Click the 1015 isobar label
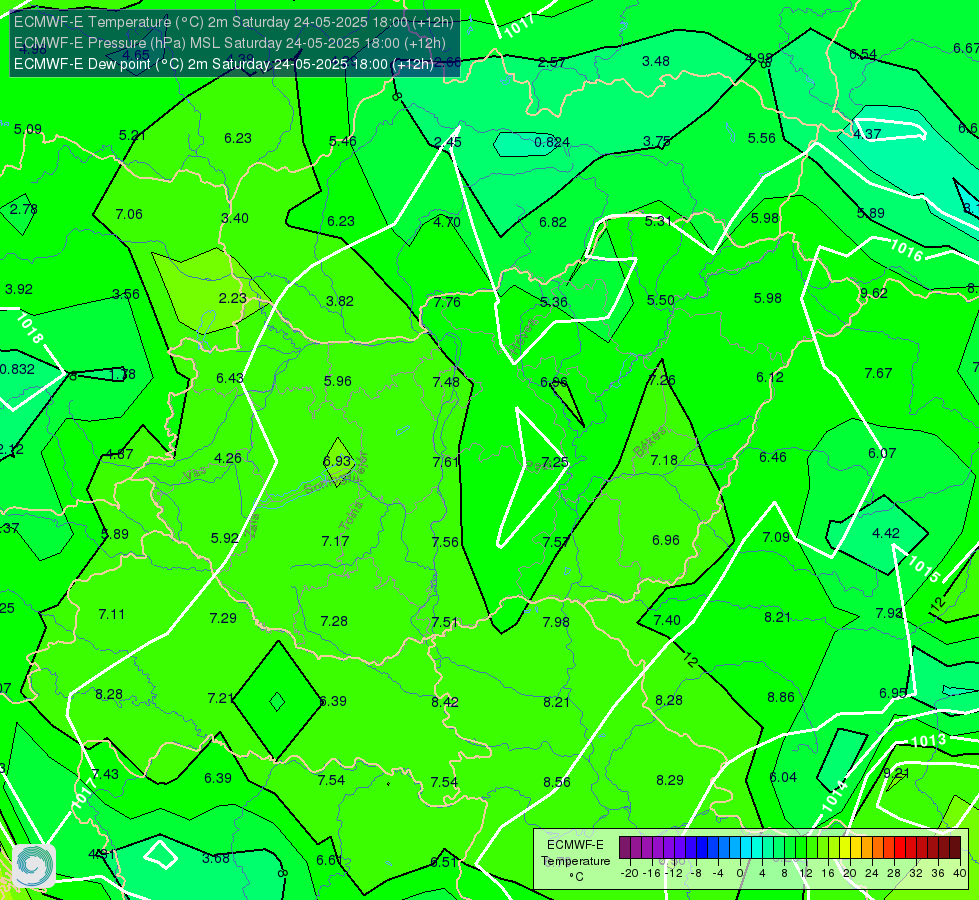This screenshot has height=900, width=979. coord(924,569)
